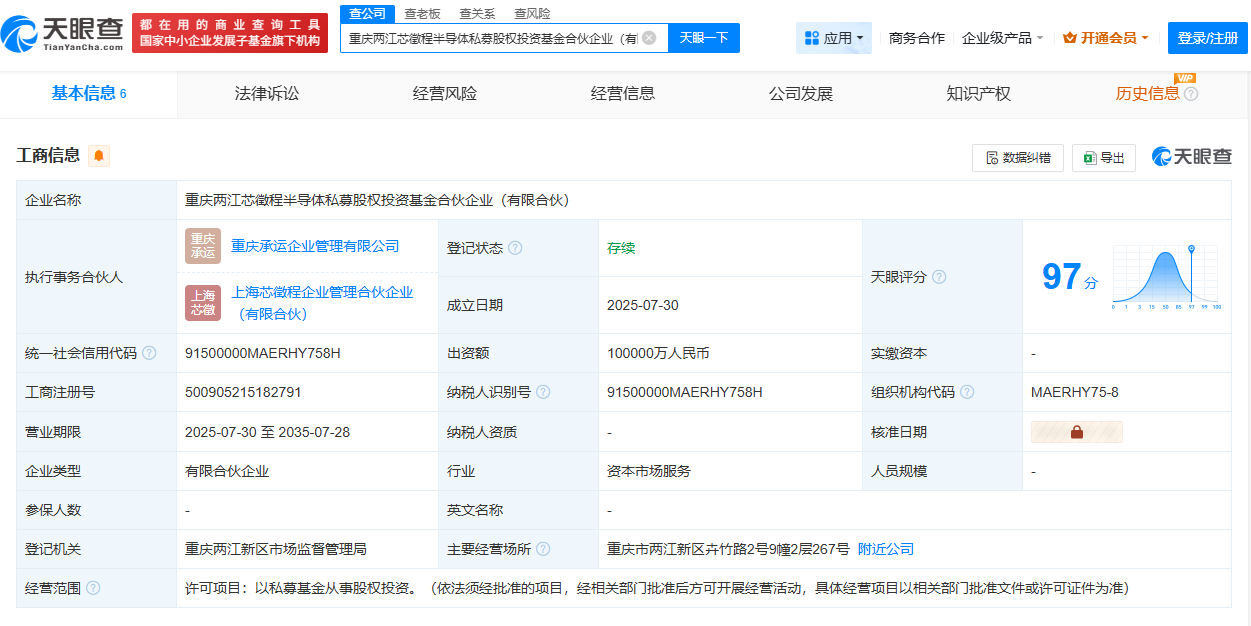Expand the 企业级产品 dropdown

1002,38
